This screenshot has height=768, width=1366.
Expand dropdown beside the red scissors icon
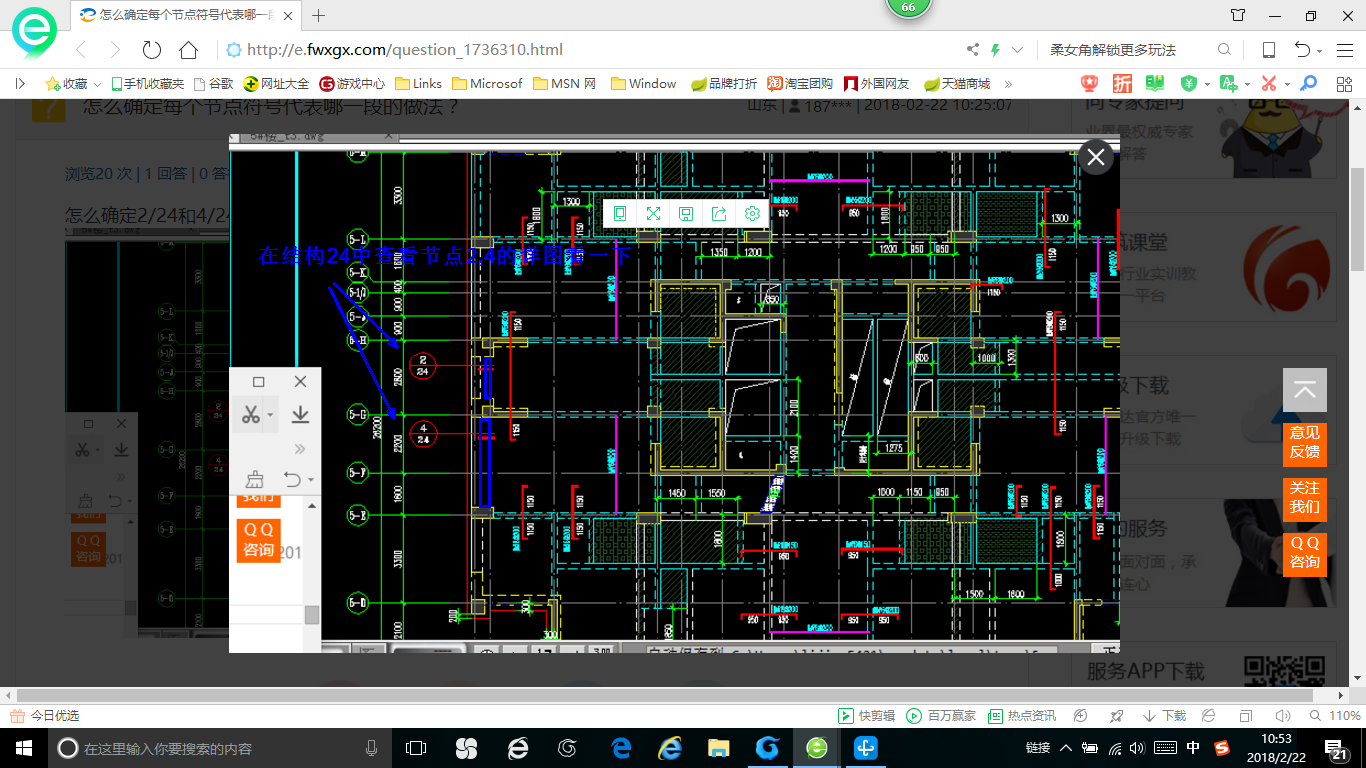click(1287, 85)
